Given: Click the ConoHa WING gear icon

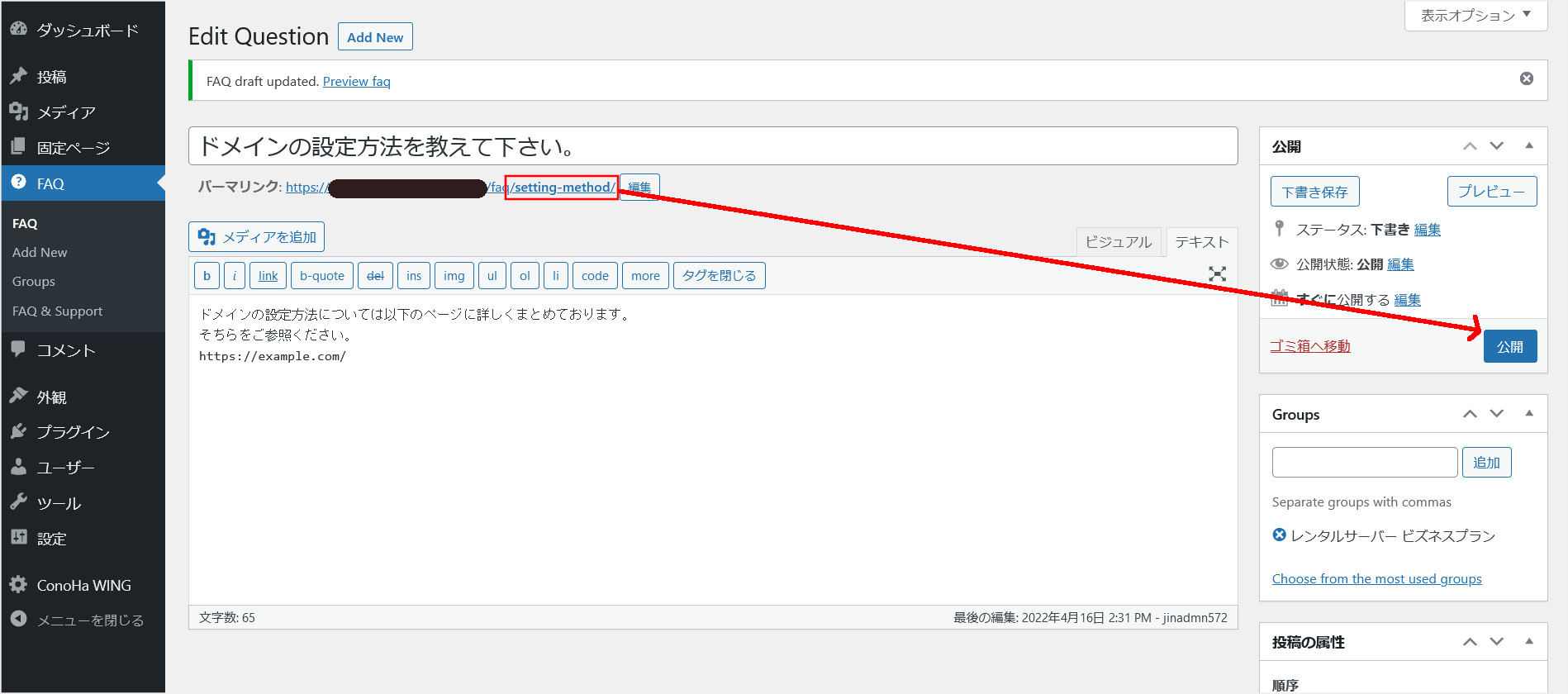Looking at the screenshot, I should 19,584.
